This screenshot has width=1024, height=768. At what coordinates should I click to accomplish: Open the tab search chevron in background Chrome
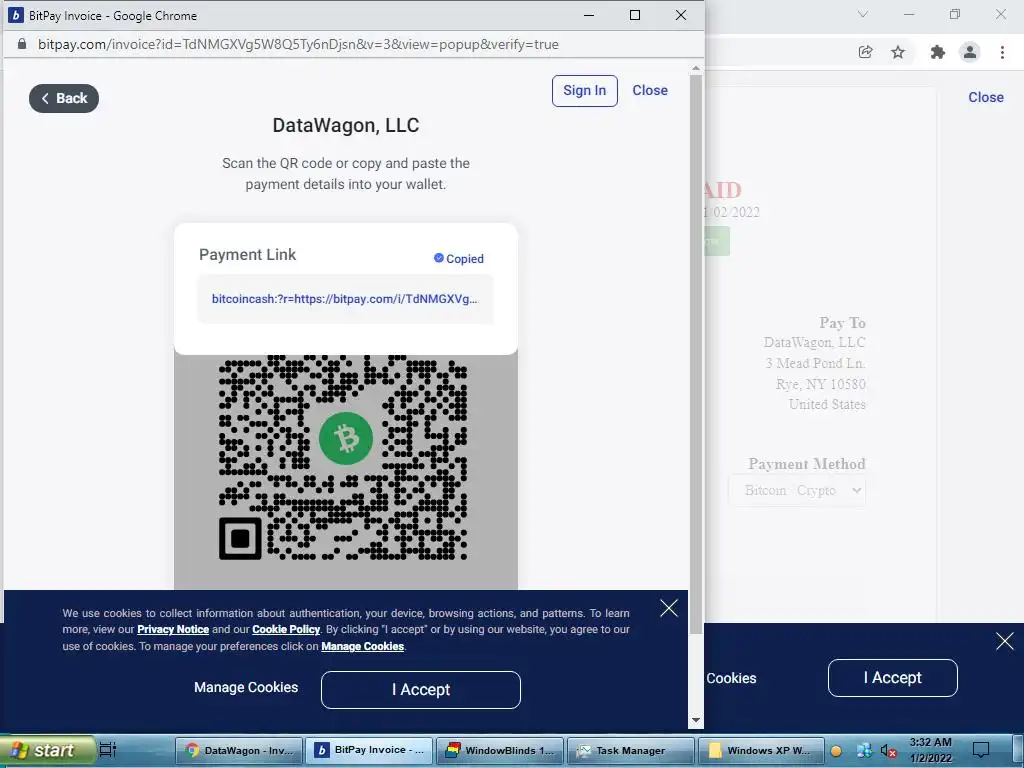click(x=863, y=14)
